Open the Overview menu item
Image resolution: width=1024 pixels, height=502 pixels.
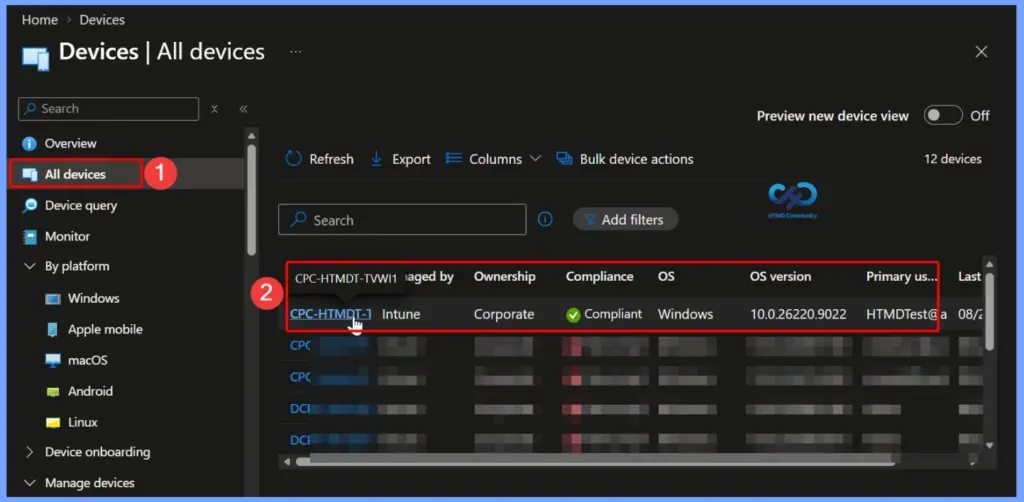pos(71,144)
